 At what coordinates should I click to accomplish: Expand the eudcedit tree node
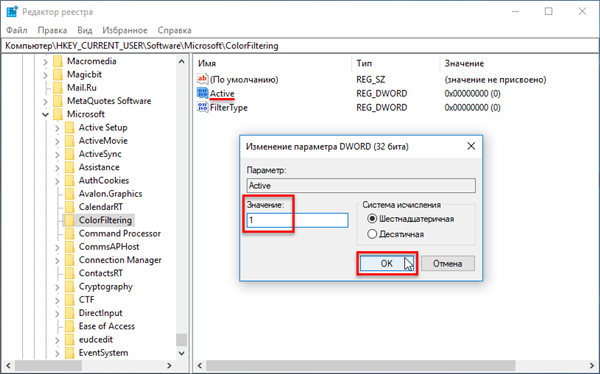coord(57,340)
